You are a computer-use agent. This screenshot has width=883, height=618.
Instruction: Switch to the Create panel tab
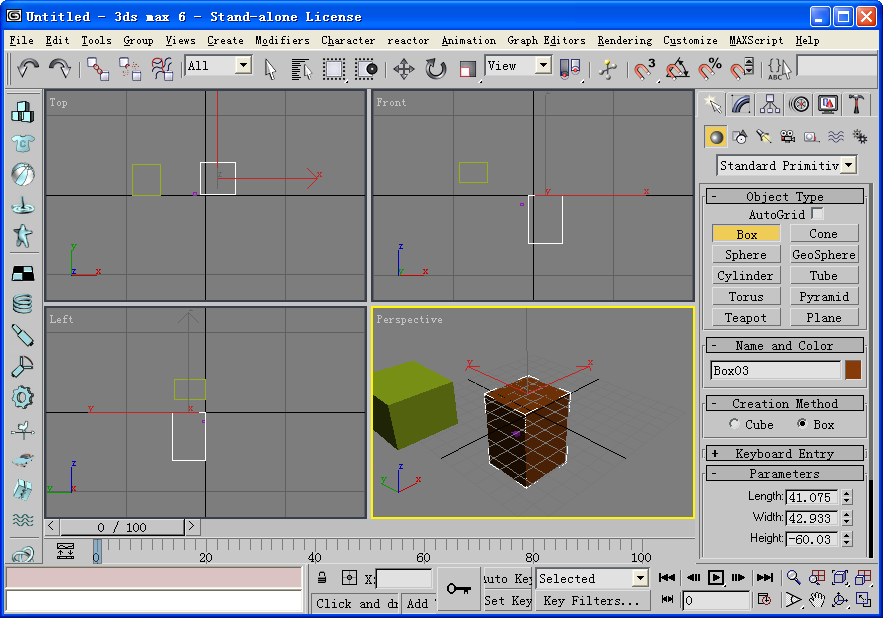(712, 104)
